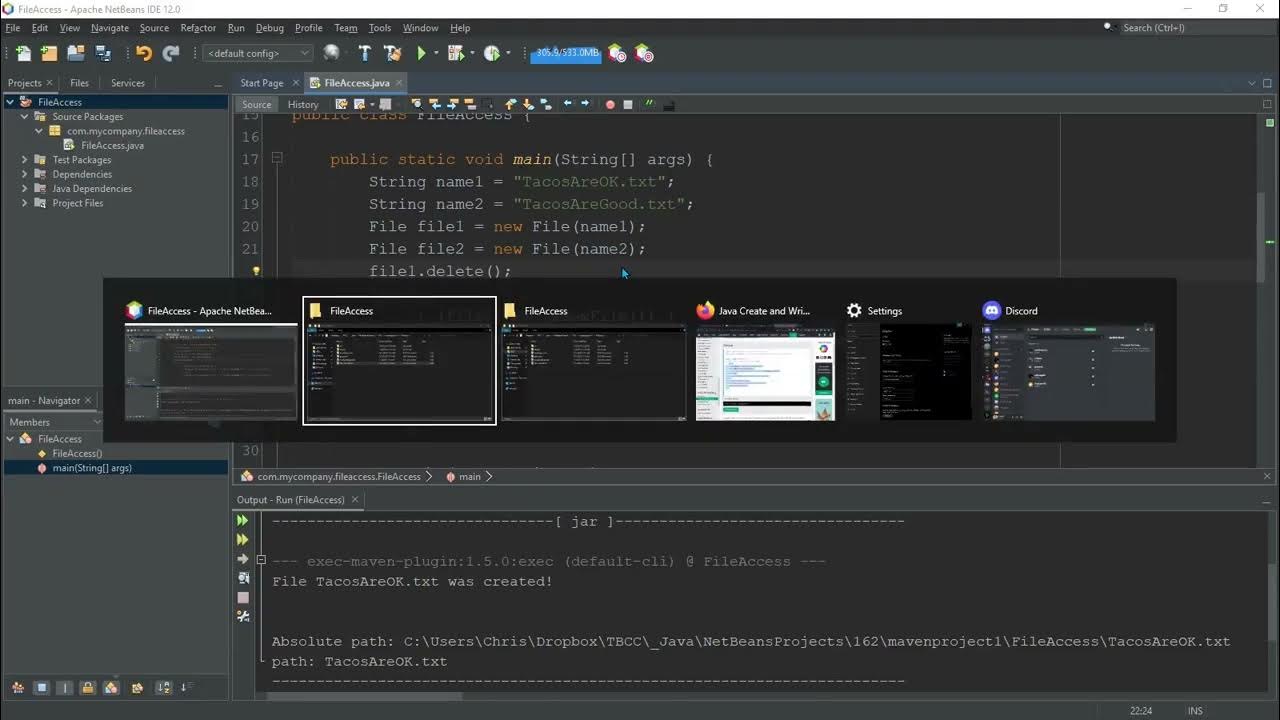The width and height of the screenshot is (1280, 720).
Task: Re-run with the green double-arrow Output icon
Action: 242,520
